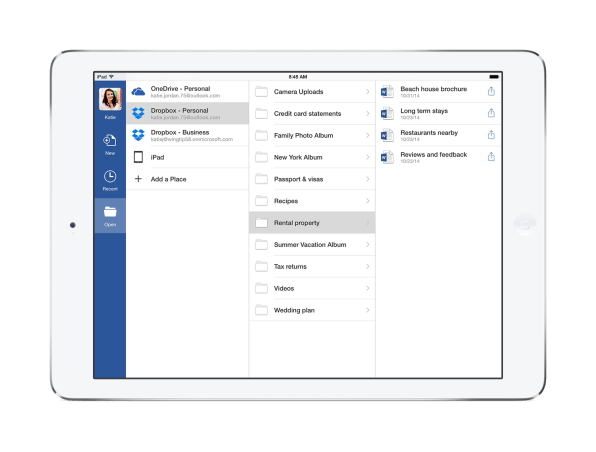This screenshot has height=452, width=596.
Task: Expand the Tax returns folder chevron
Action: tap(368, 266)
